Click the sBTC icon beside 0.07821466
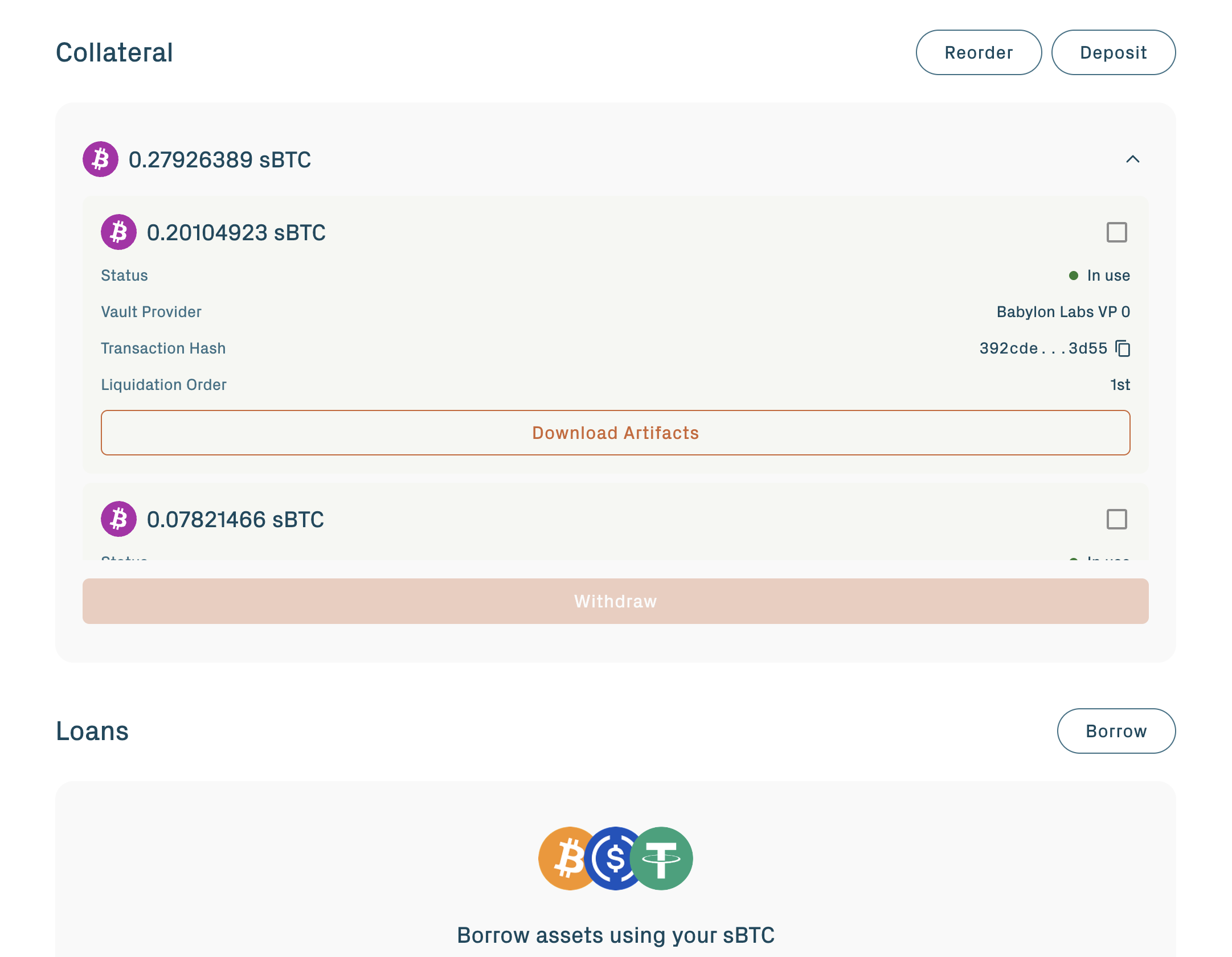The image size is (1232, 957). click(118, 519)
